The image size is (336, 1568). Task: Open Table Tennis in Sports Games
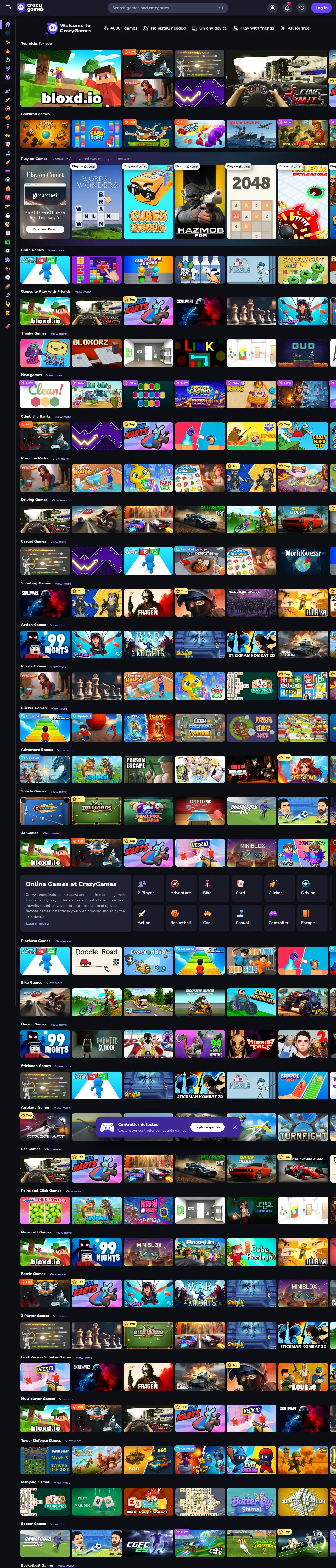point(200,811)
